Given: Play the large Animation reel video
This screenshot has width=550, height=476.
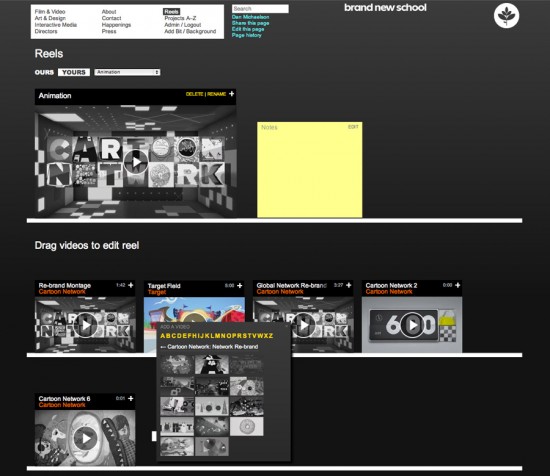Looking at the screenshot, I should 136,162.
